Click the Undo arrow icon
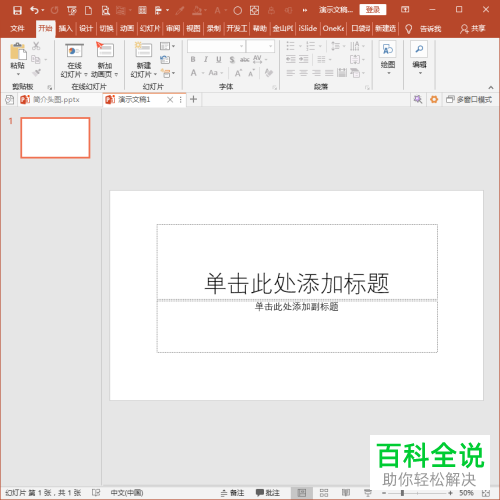Screen dimensions: 500x500 [34, 10]
